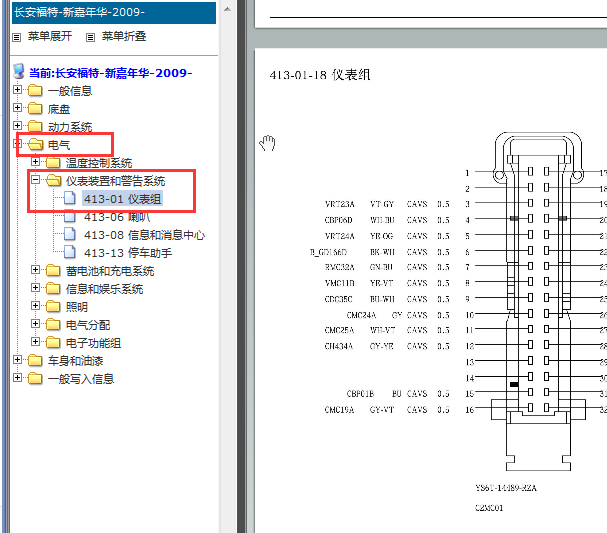607x533 pixels.
Task: Click the 照明 folder icon
Action: coord(53,307)
